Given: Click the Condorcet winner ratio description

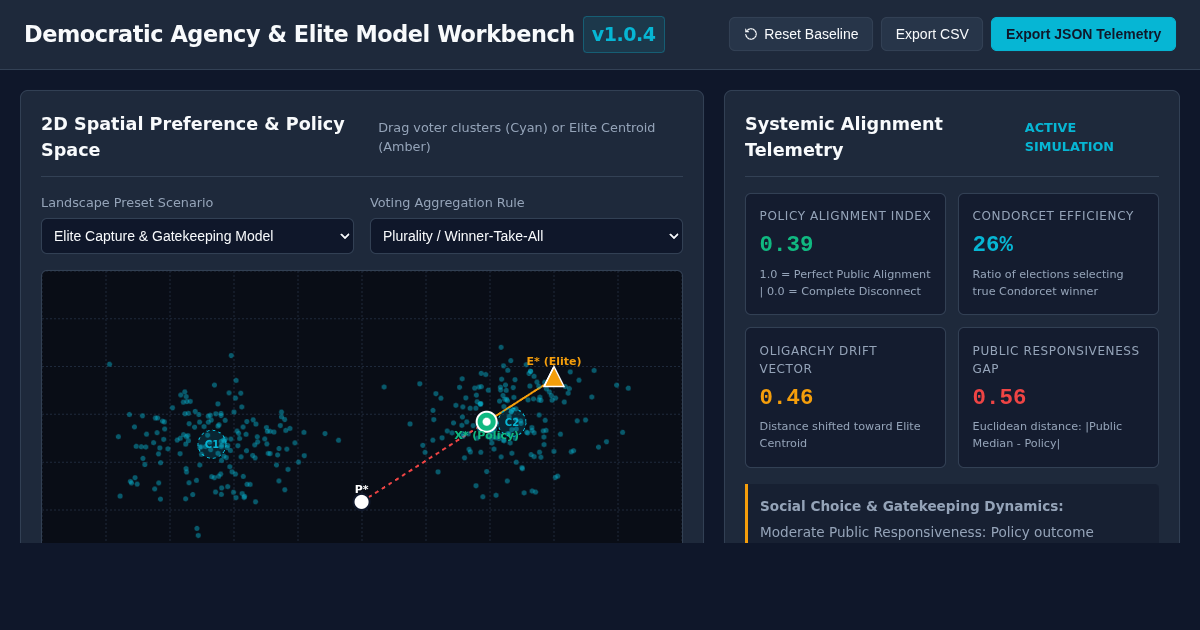Looking at the screenshot, I should click(1048, 283).
